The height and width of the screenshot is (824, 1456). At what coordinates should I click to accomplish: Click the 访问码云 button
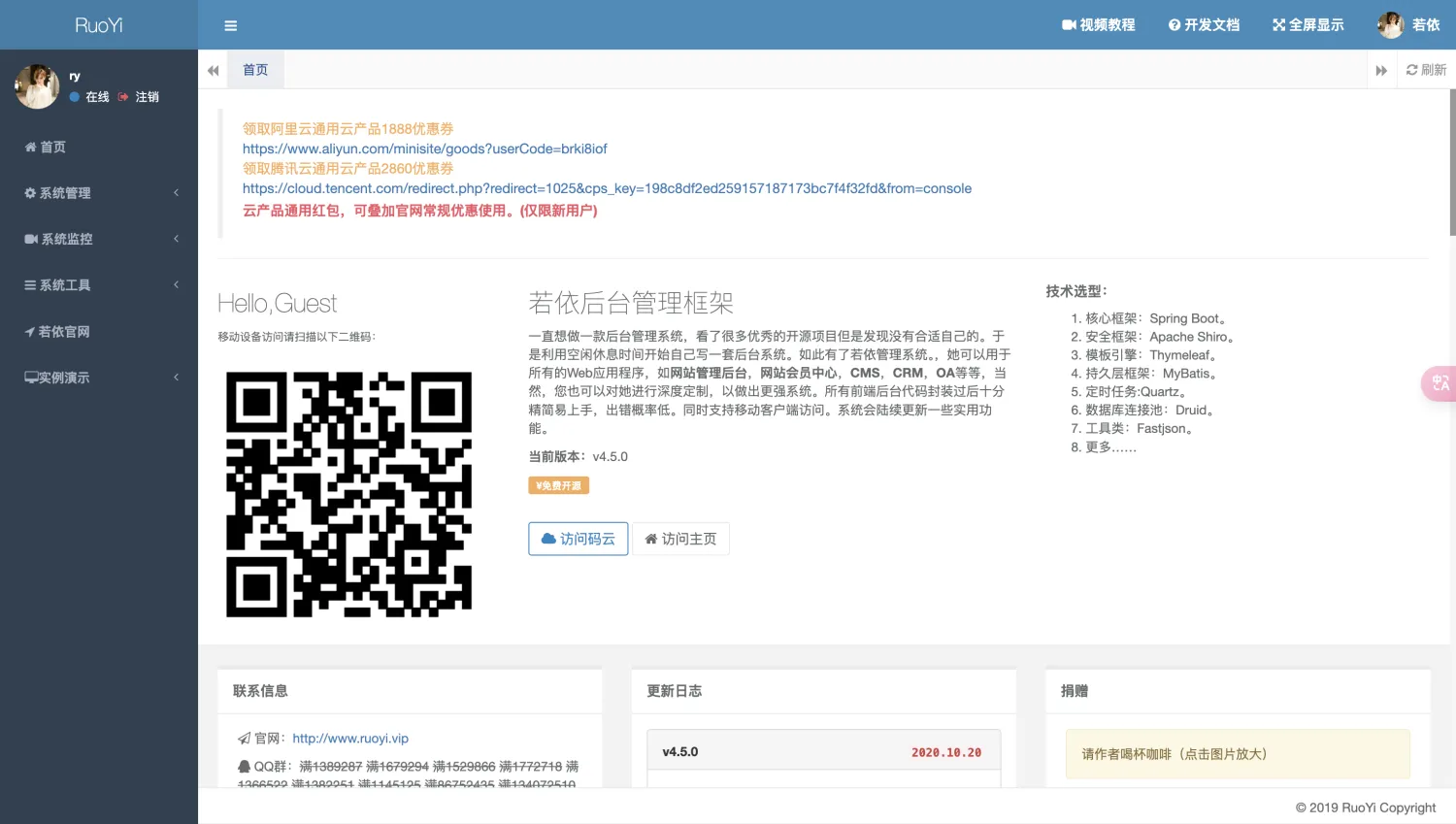(579, 539)
